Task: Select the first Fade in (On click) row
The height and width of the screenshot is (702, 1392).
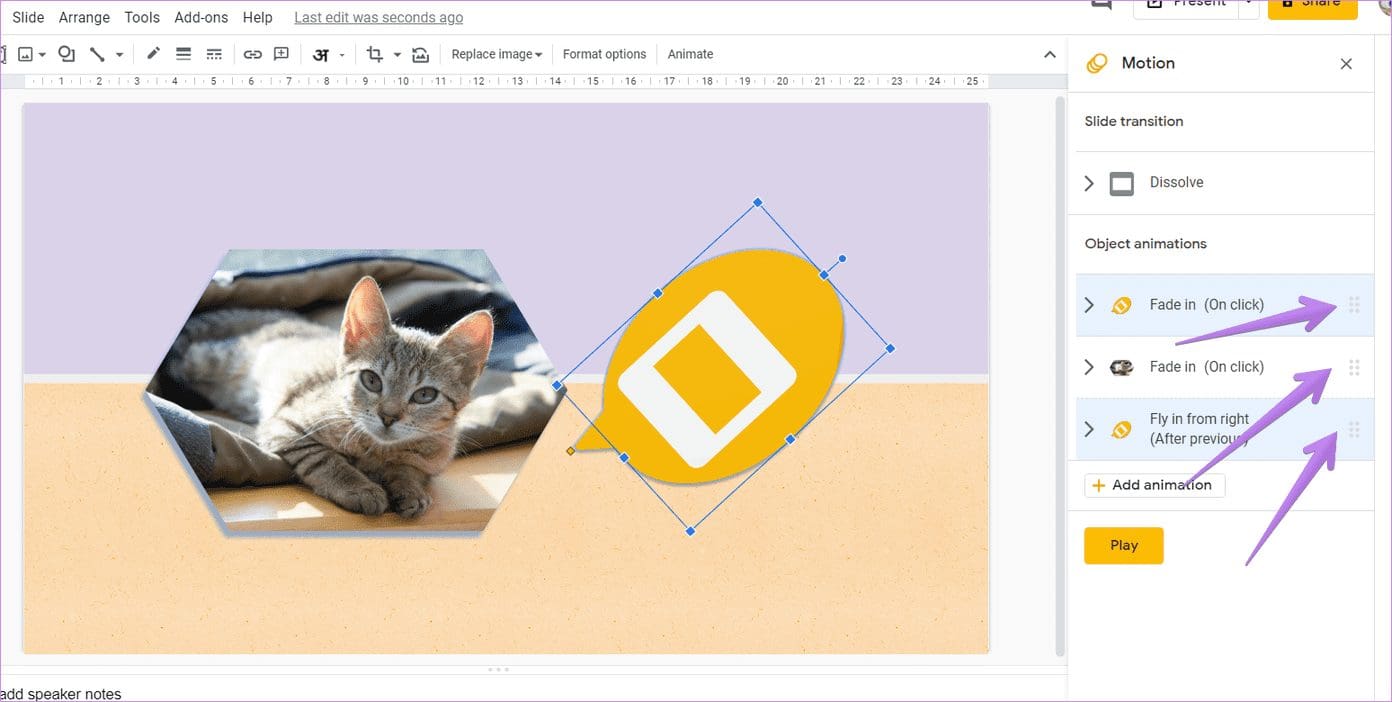Action: coord(1224,305)
